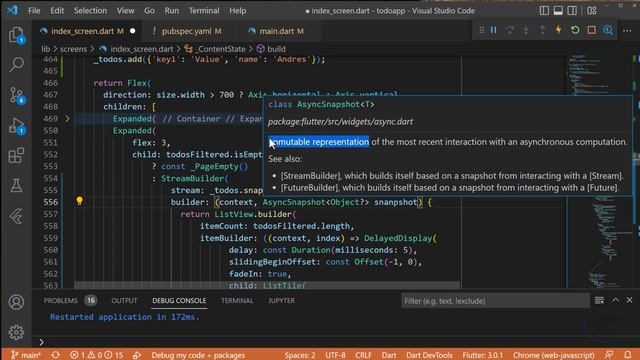
Task: Select the build breadcrumb
Action: [276, 49]
